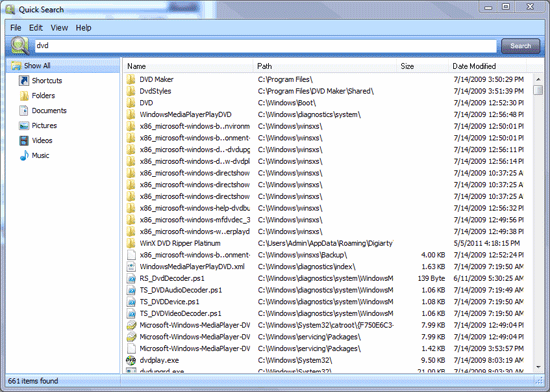Click folder icon of WindowsMediaPlayerPlayDVD

point(131,114)
